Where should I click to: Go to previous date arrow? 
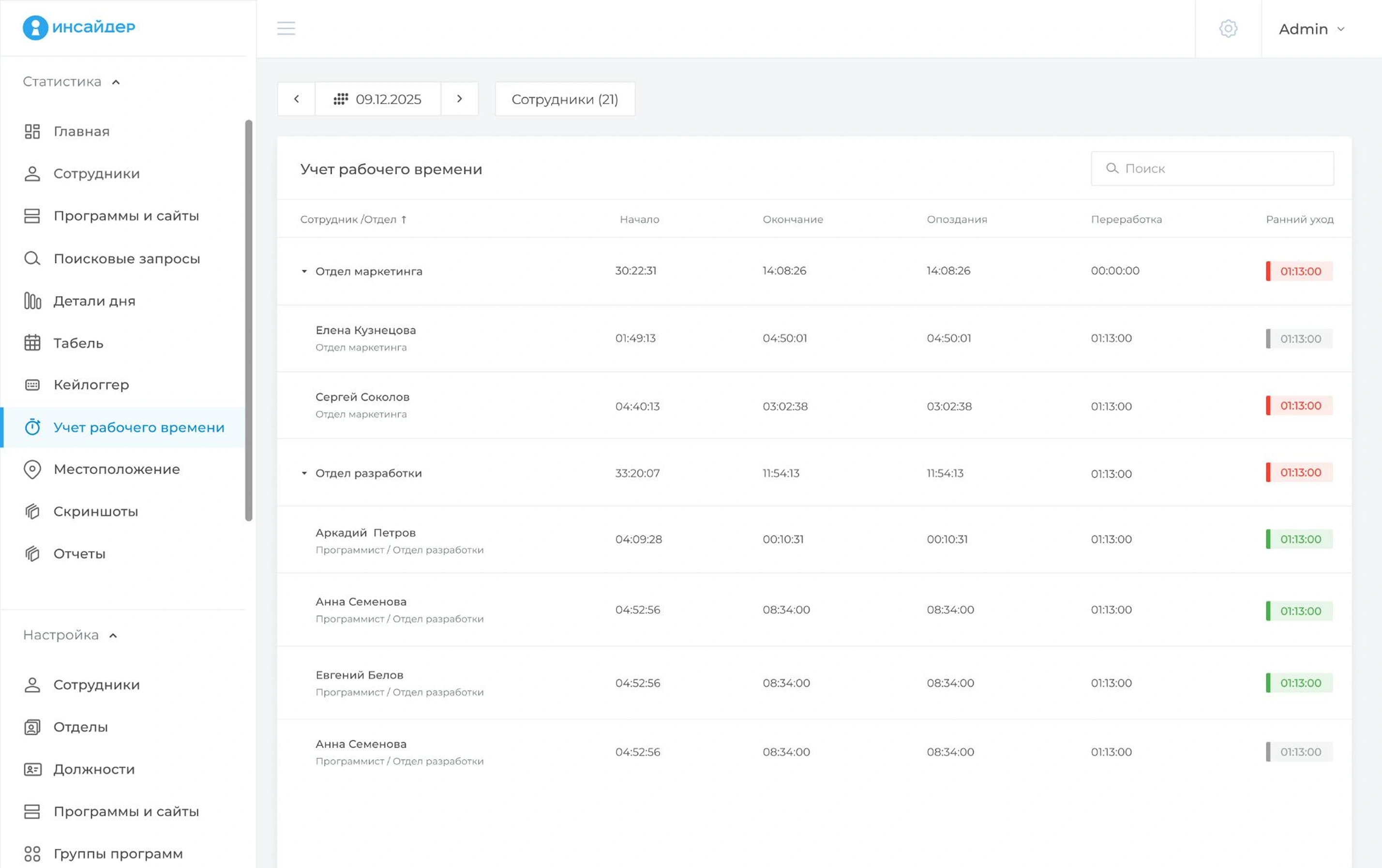(296, 99)
